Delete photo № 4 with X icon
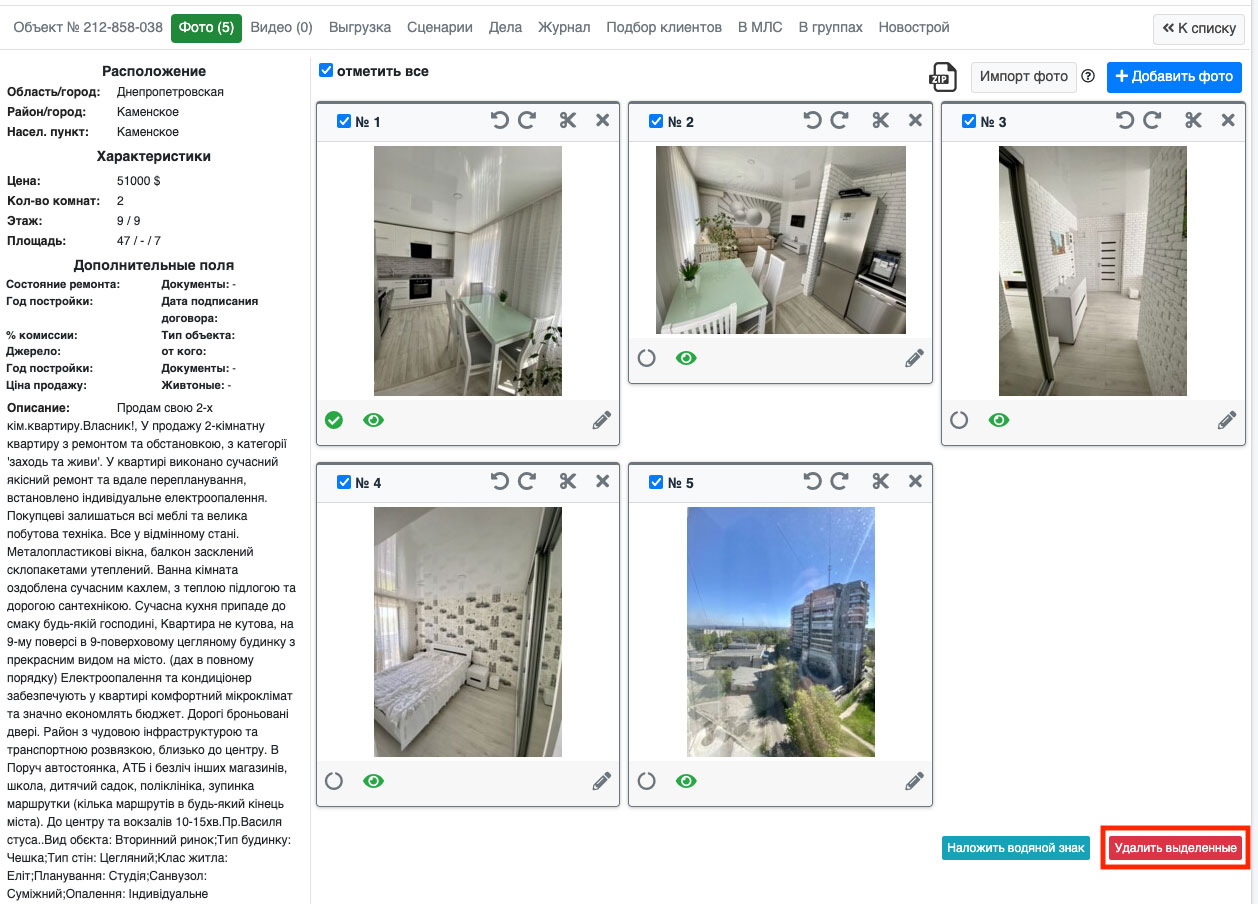This screenshot has height=904, width=1258. click(602, 482)
